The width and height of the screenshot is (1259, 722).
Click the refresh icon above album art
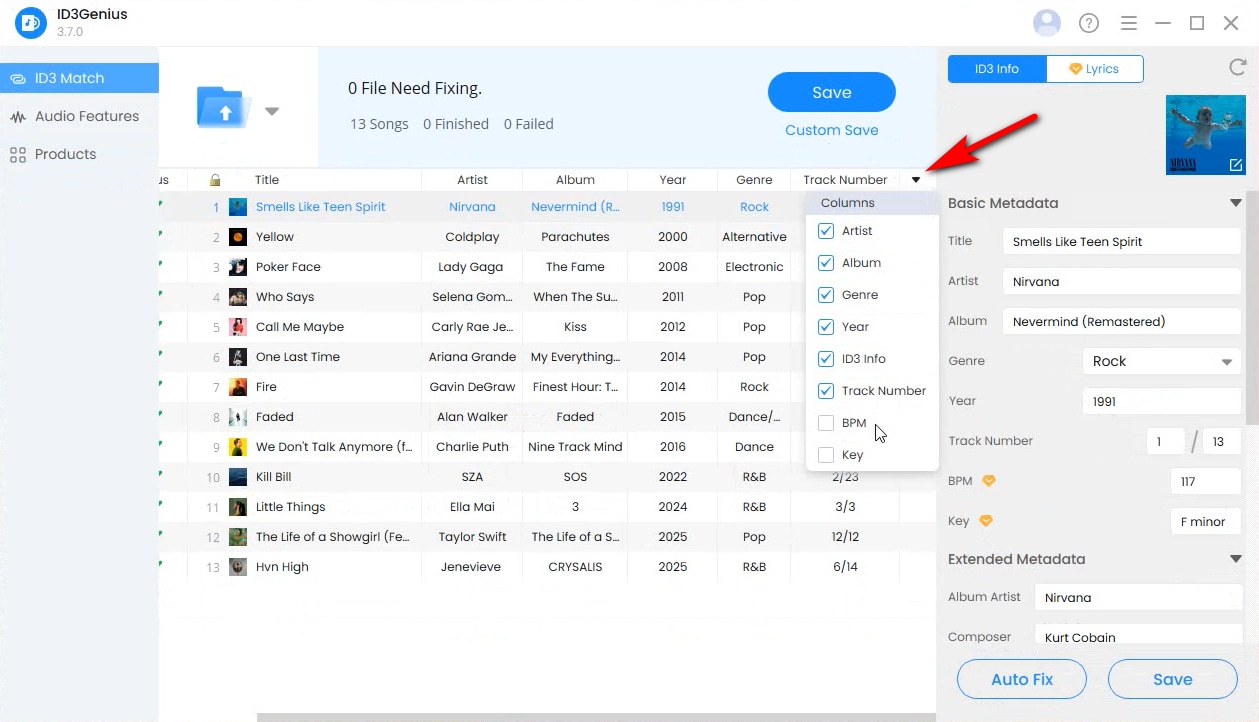1236,68
